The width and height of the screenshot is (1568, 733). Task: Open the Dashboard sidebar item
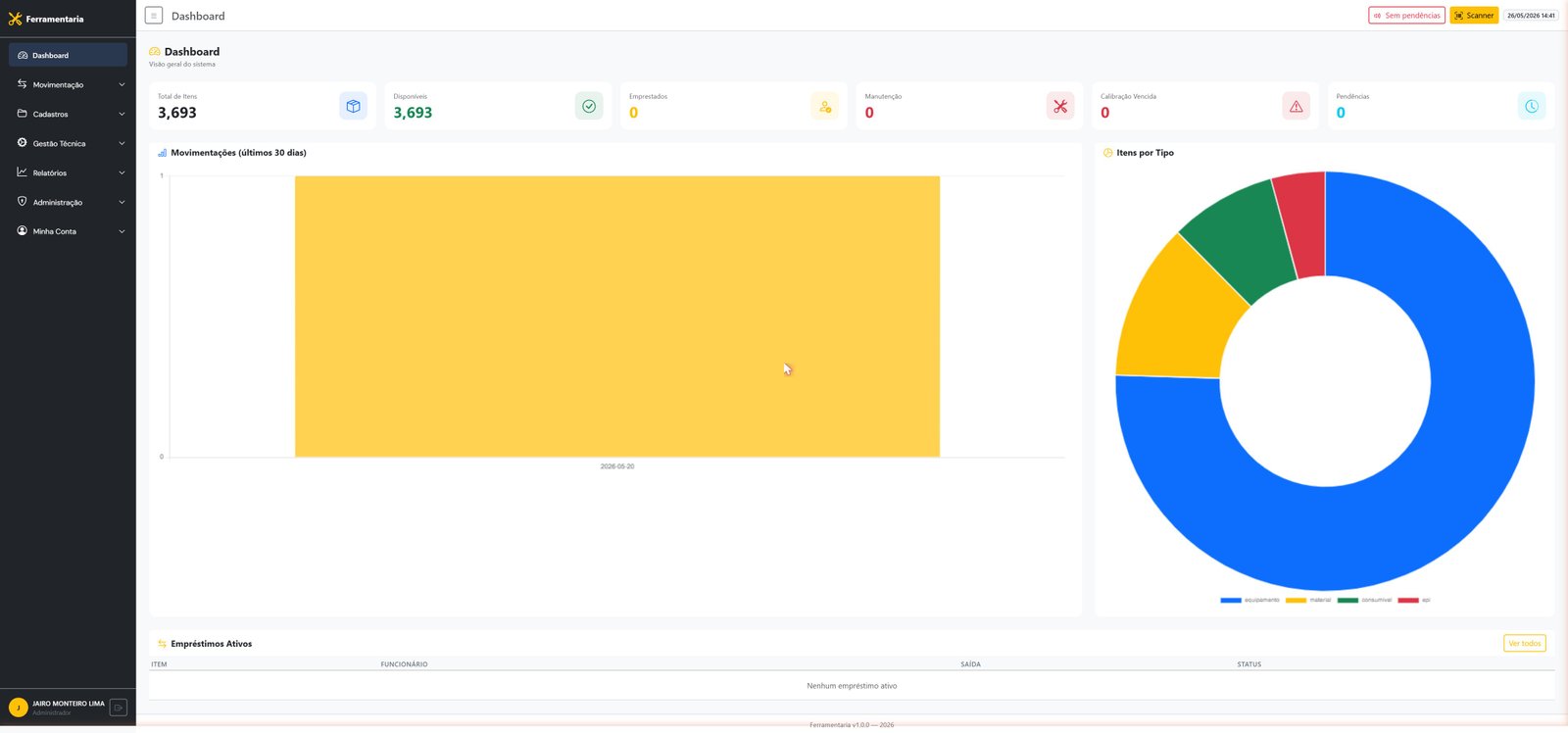pyautogui.click(x=68, y=55)
